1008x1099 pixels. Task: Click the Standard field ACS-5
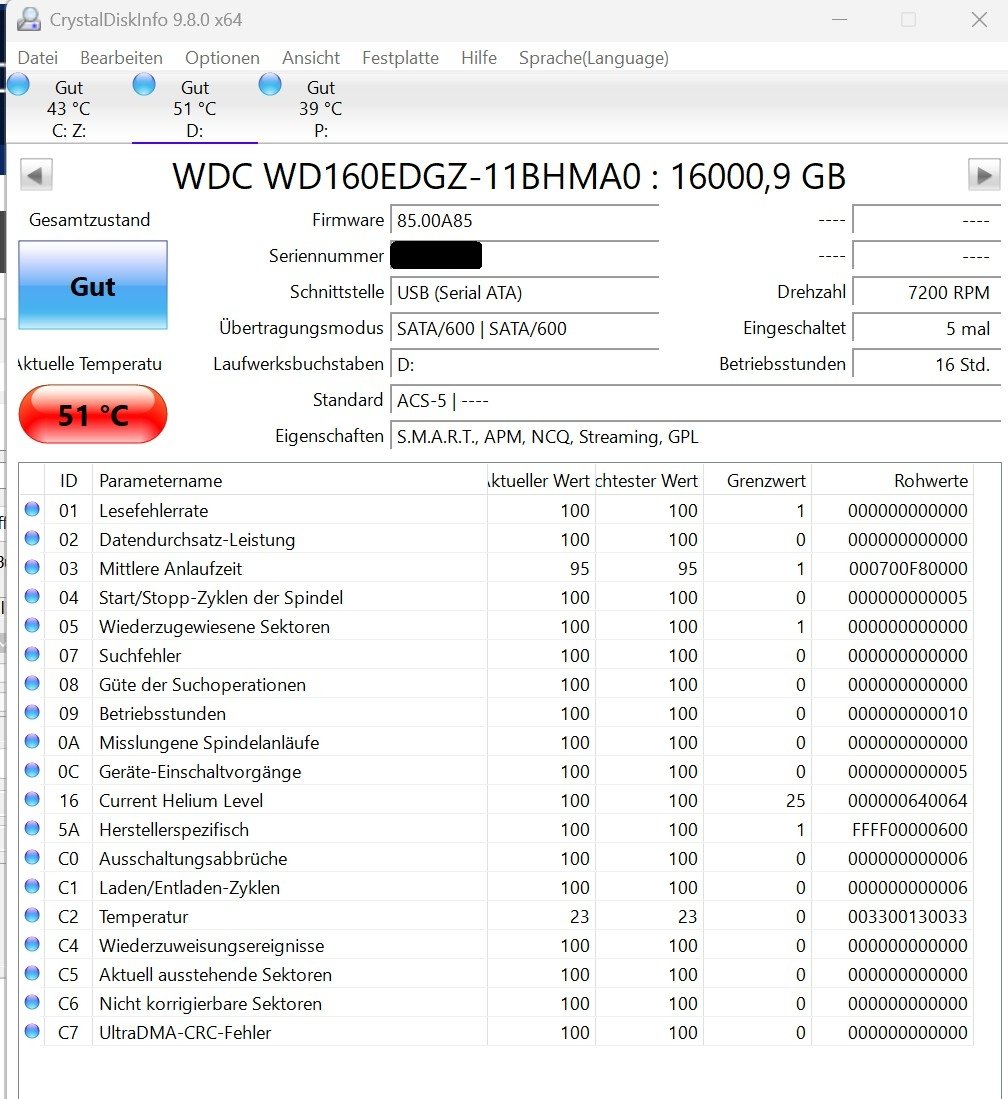(695, 400)
